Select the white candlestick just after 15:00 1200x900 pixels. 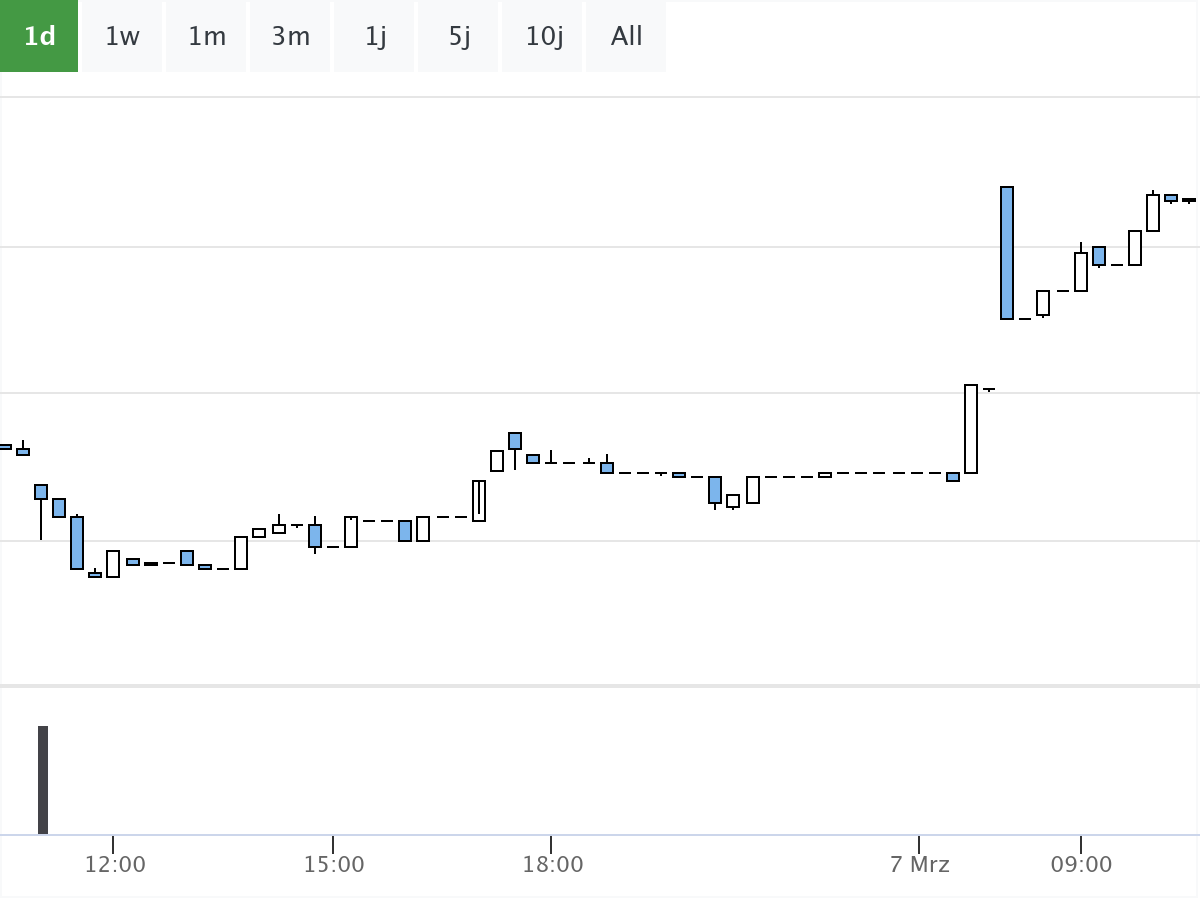[351, 532]
